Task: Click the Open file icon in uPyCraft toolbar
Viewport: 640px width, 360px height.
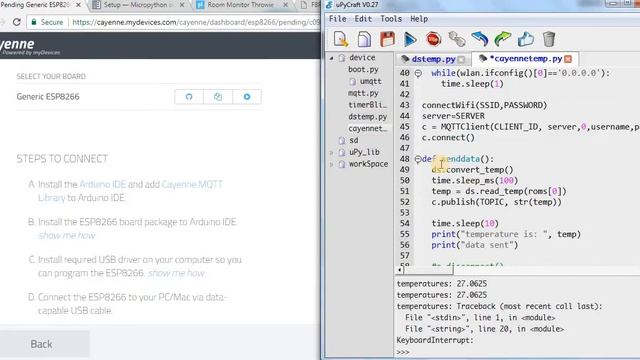Action: pos(364,39)
